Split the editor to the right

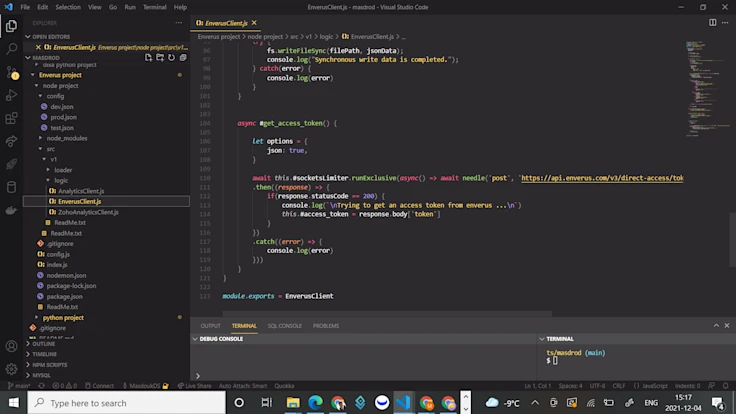[713, 23]
